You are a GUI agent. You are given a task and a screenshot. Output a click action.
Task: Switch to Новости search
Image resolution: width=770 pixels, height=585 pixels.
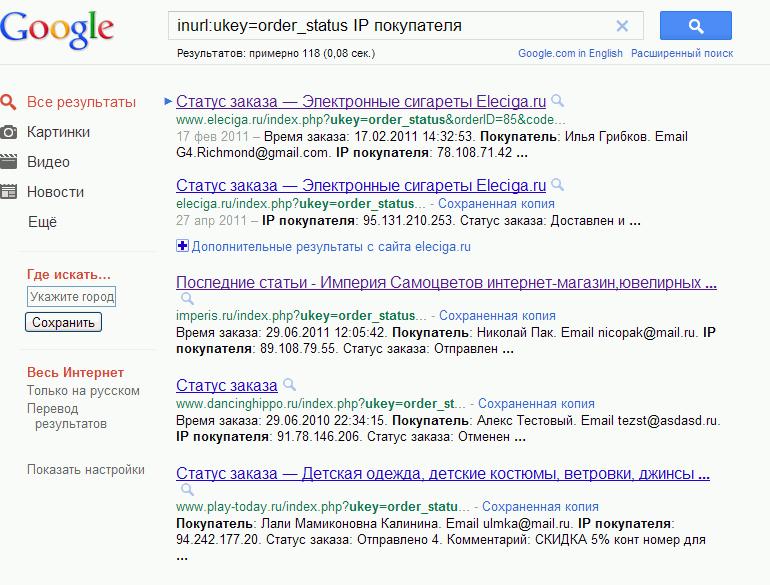(55, 192)
